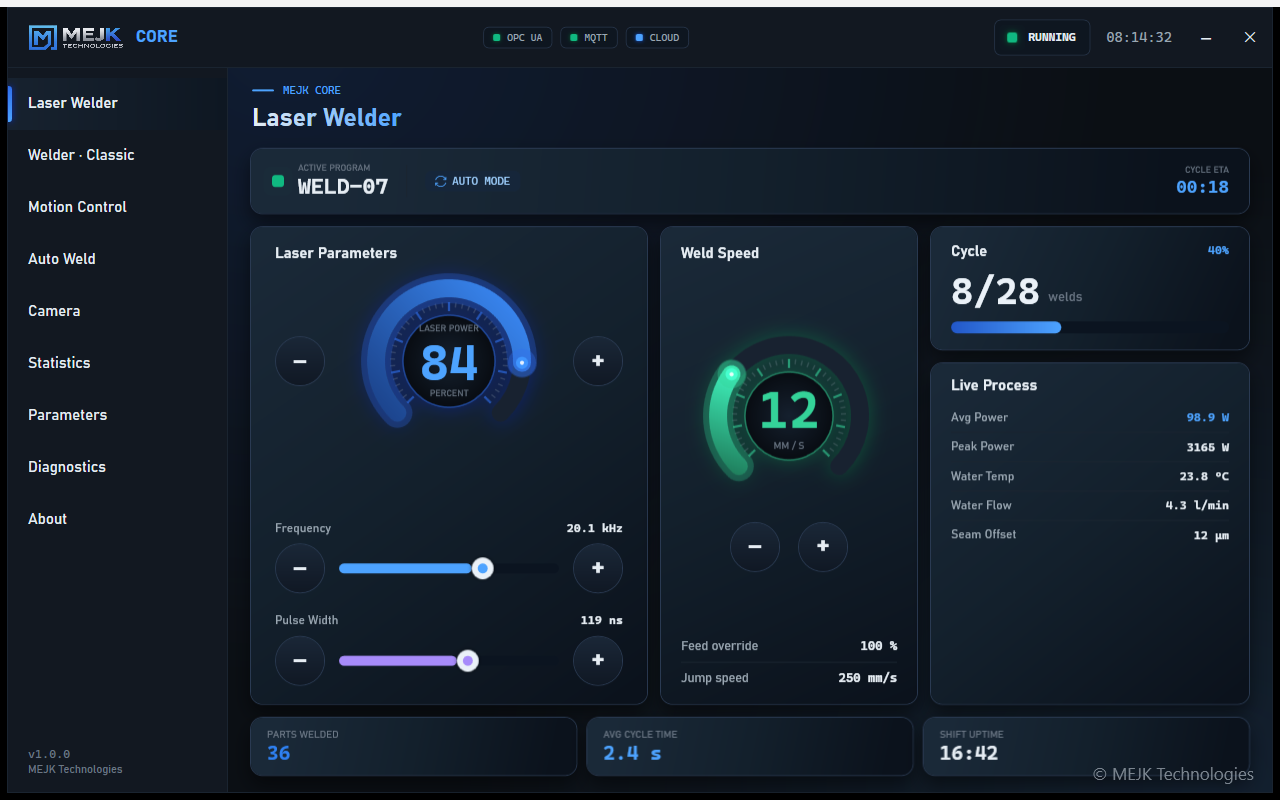Decrease weld speed with minus button

755,547
